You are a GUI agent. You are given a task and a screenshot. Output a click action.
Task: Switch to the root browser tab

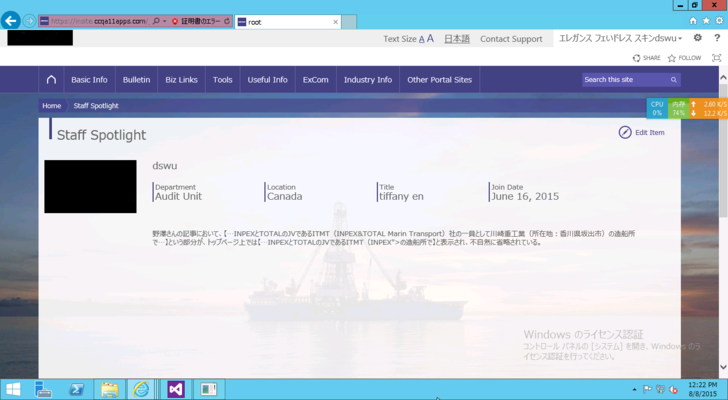click(x=285, y=21)
